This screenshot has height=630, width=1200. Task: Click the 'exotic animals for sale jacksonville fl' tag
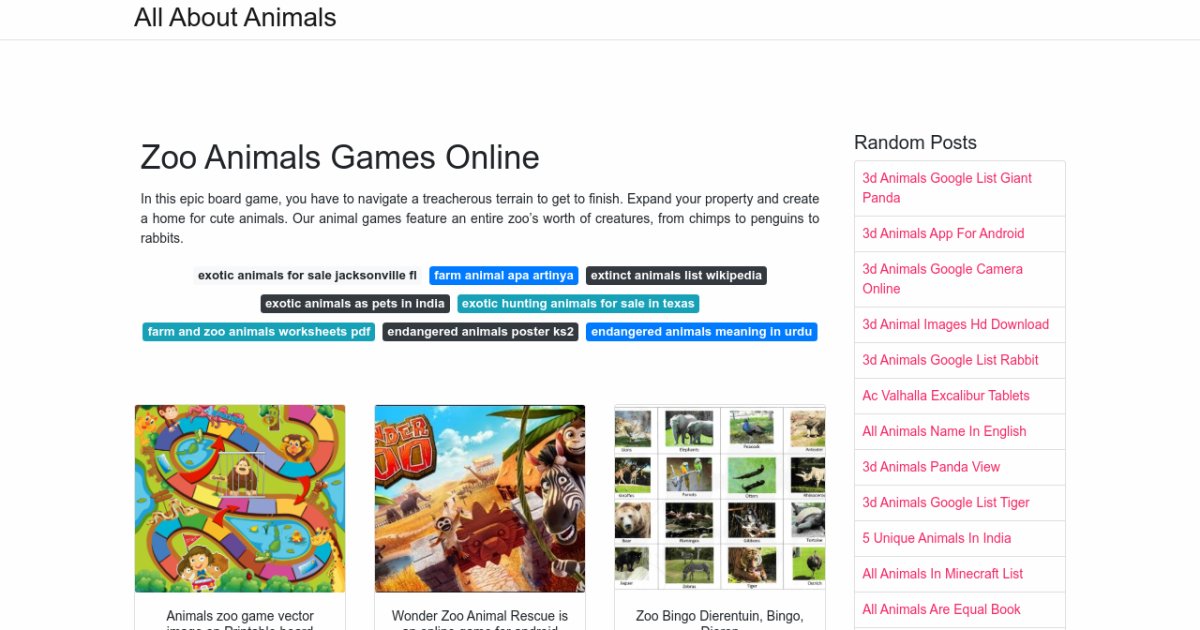tap(307, 275)
